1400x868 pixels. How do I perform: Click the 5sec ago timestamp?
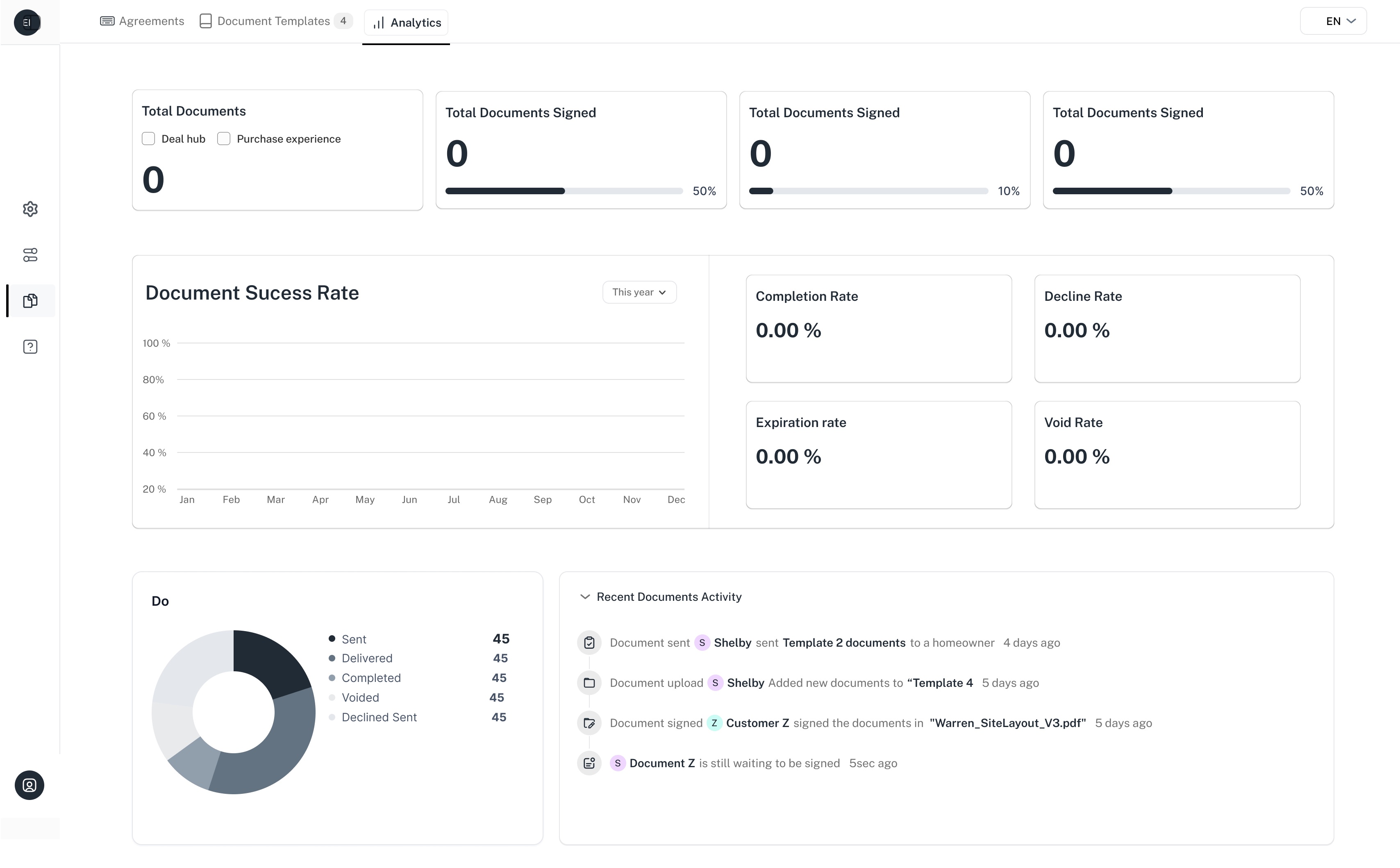pos(873,763)
